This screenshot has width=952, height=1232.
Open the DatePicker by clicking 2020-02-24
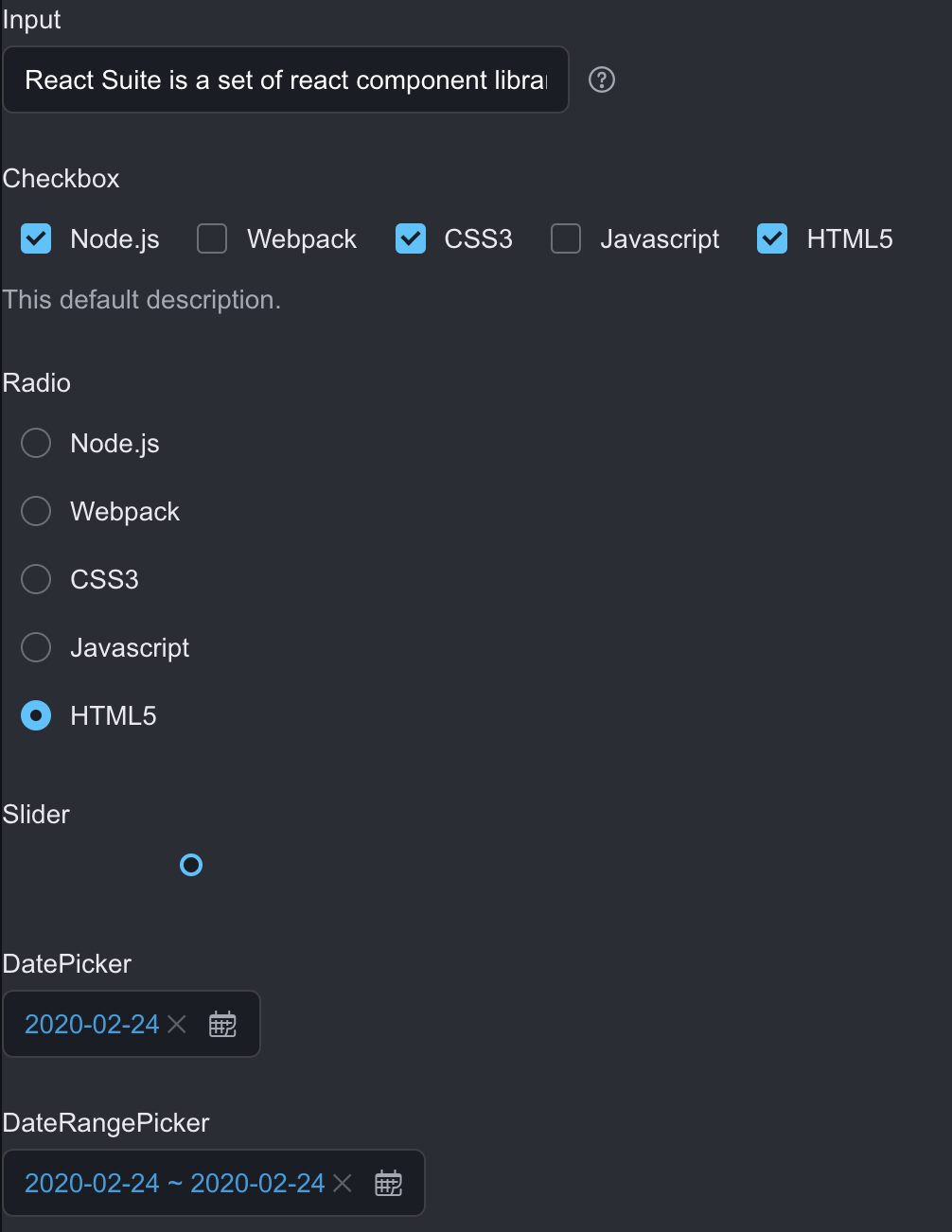(90, 1024)
